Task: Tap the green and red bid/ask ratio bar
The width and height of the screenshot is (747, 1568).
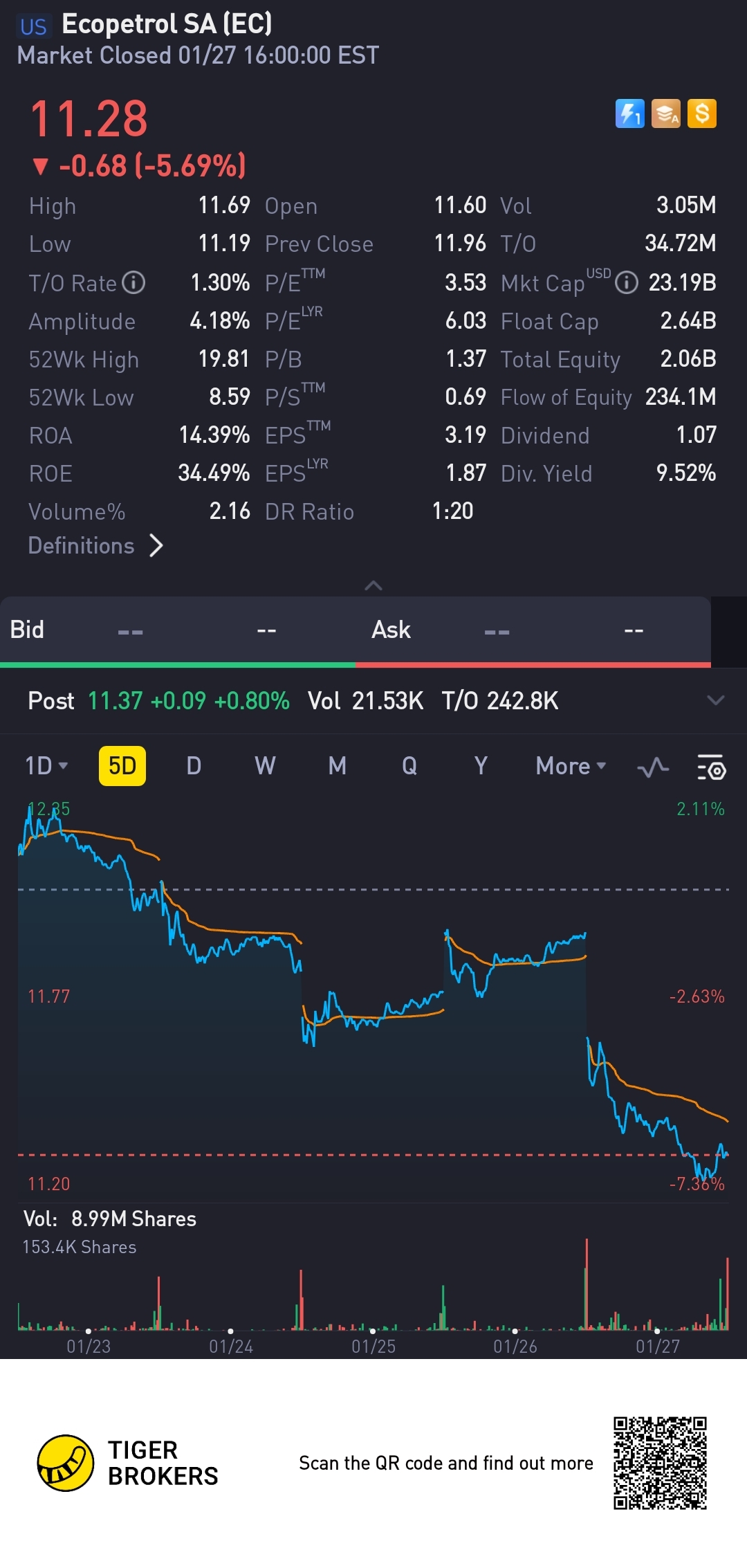Action: pyautogui.click(x=356, y=665)
